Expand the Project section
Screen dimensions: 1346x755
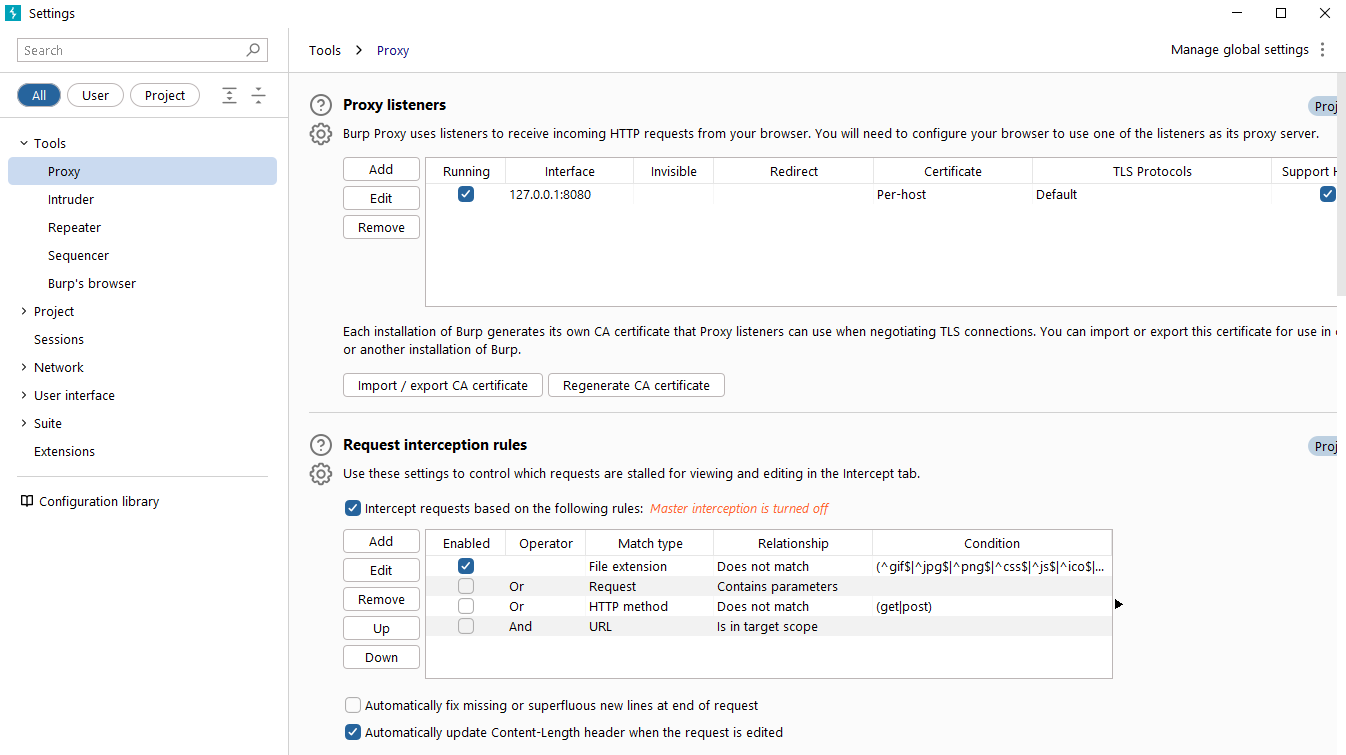point(25,311)
